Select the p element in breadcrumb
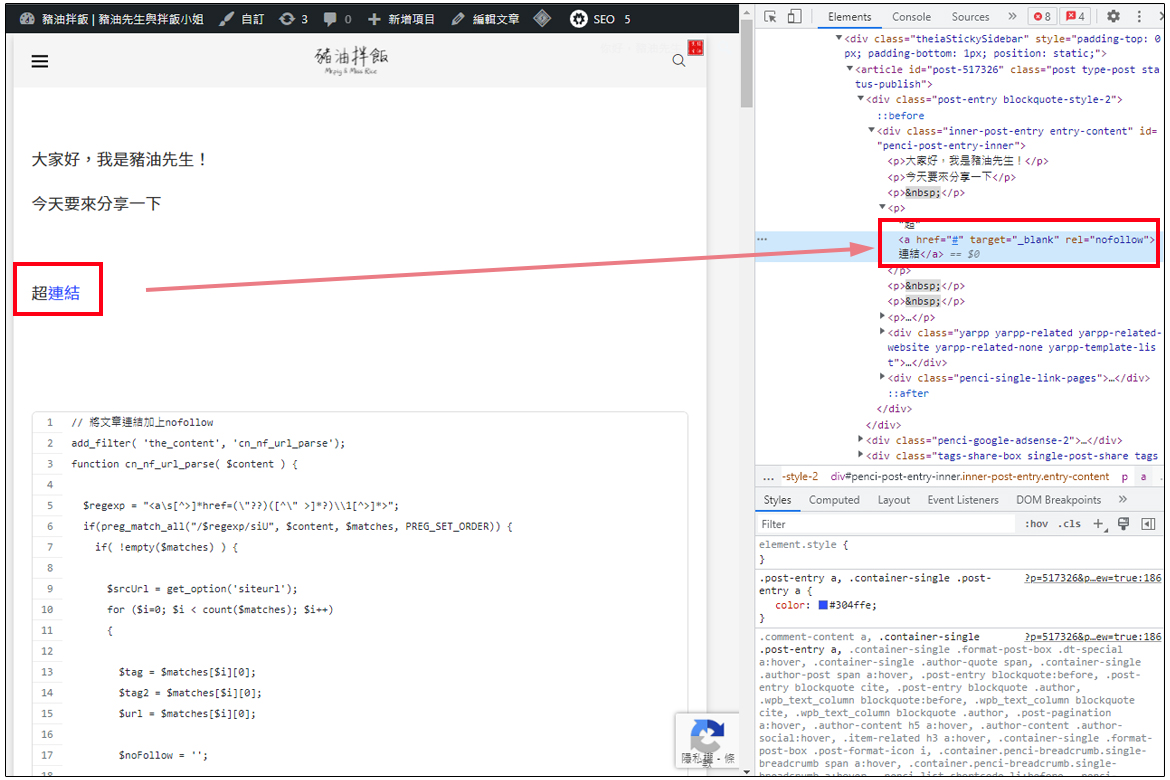1170x780 pixels. point(1124,476)
